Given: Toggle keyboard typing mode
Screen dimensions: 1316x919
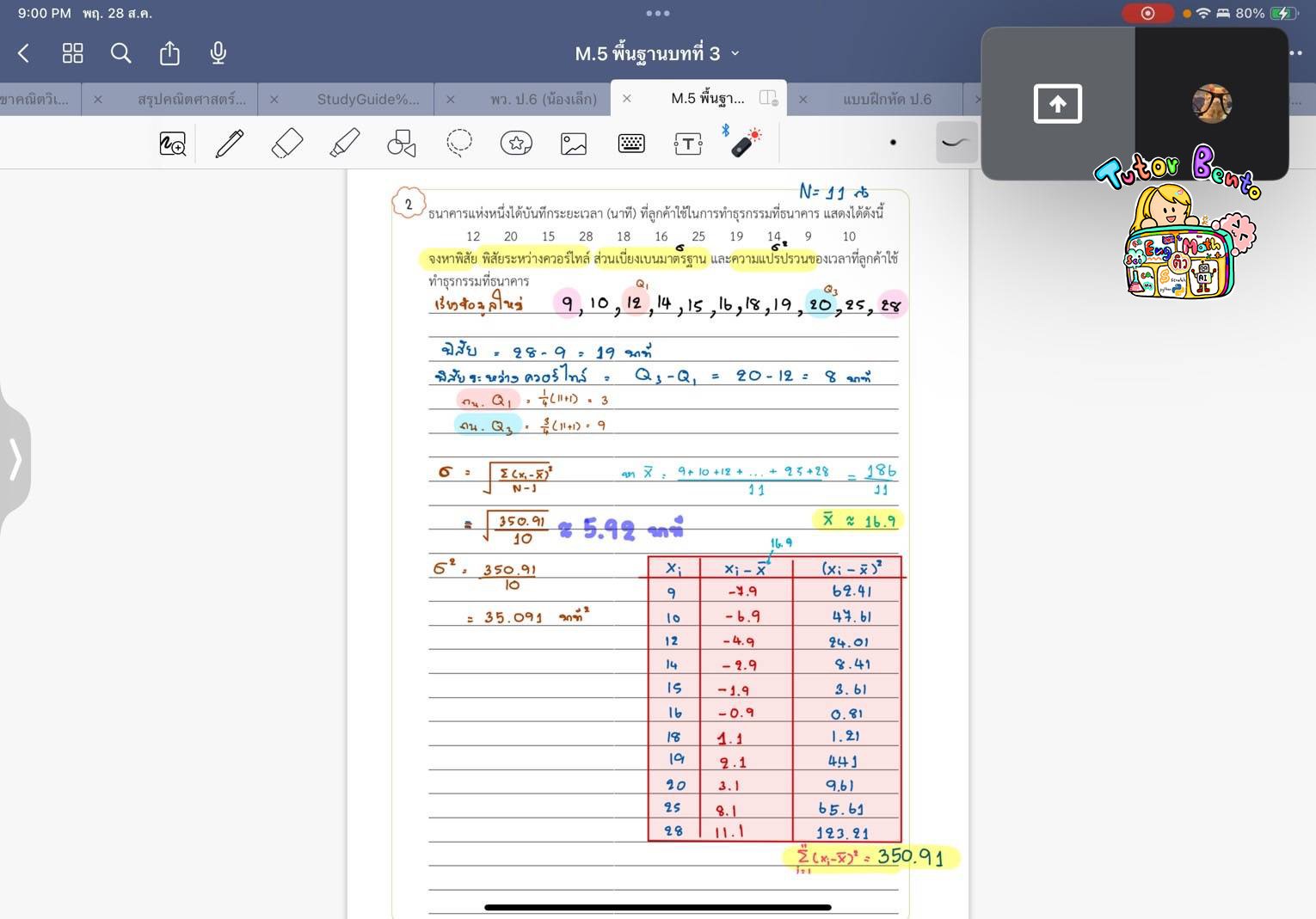Looking at the screenshot, I should pos(631,144).
